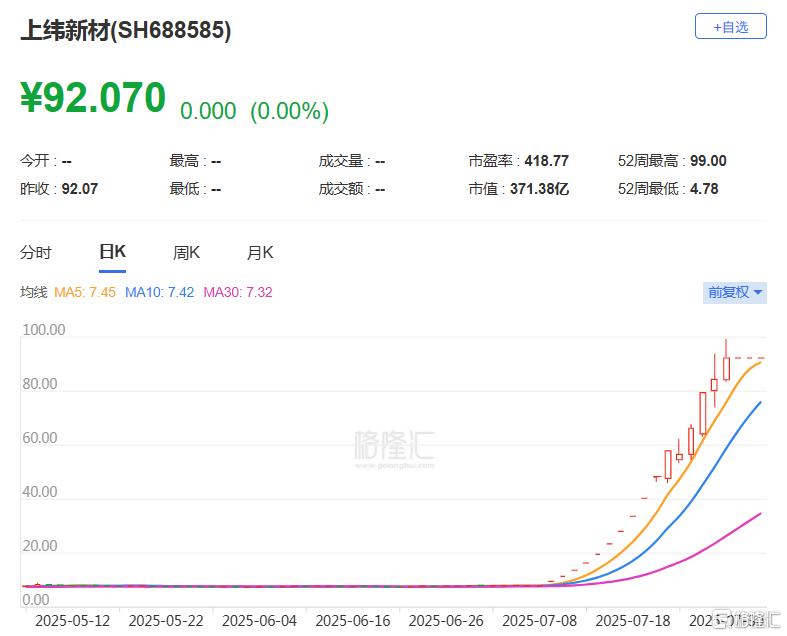The height and width of the screenshot is (636, 787).
Task: Click the 成交量 label
Action: [x=341, y=161]
